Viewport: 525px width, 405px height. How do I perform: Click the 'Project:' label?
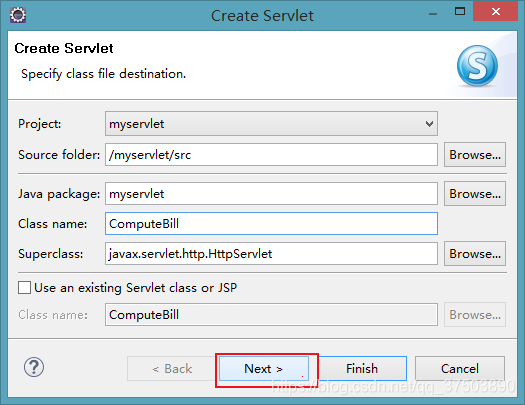(40, 124)
